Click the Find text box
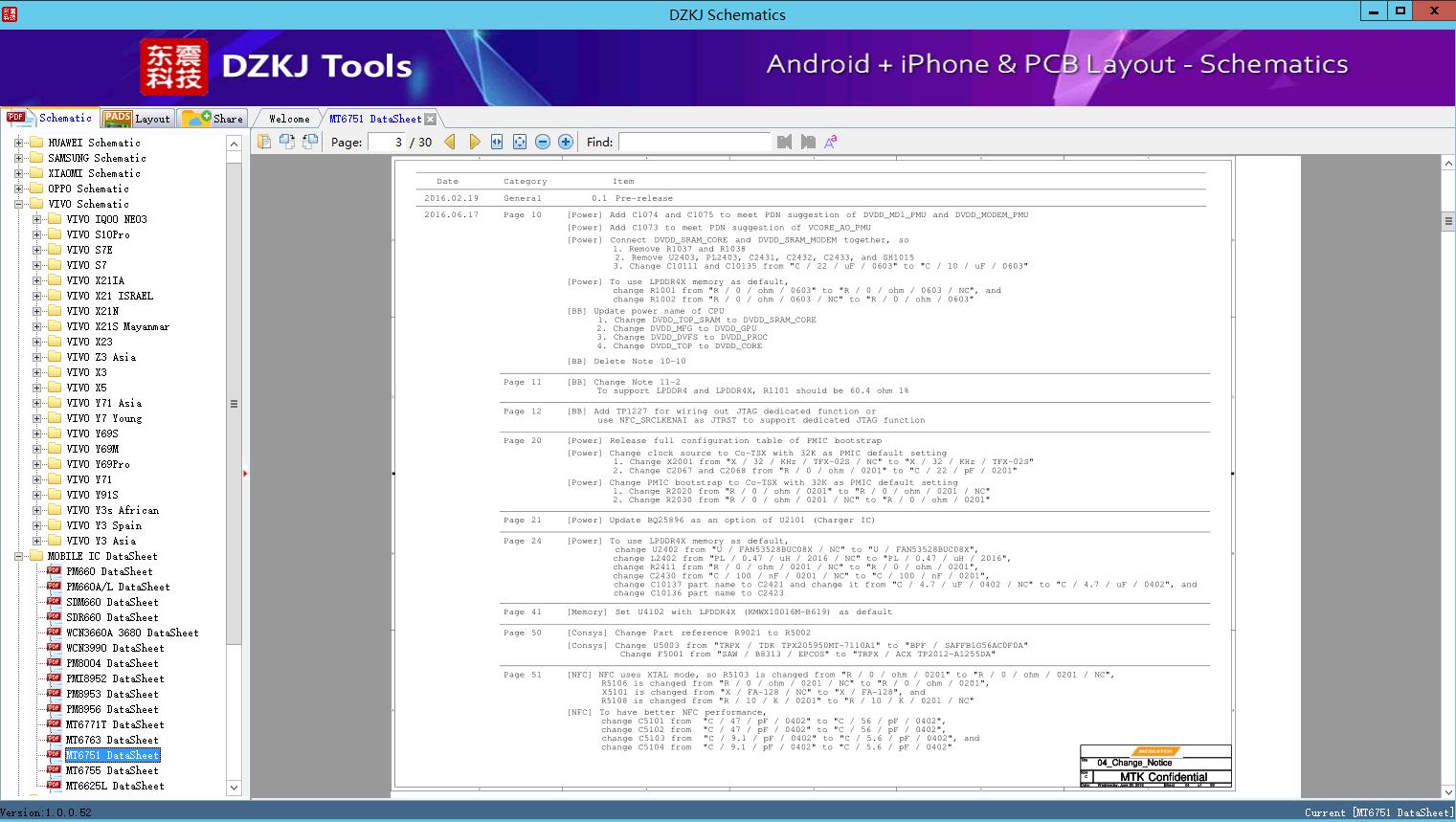Screen dimensions: 1456x822 [694, 142]
